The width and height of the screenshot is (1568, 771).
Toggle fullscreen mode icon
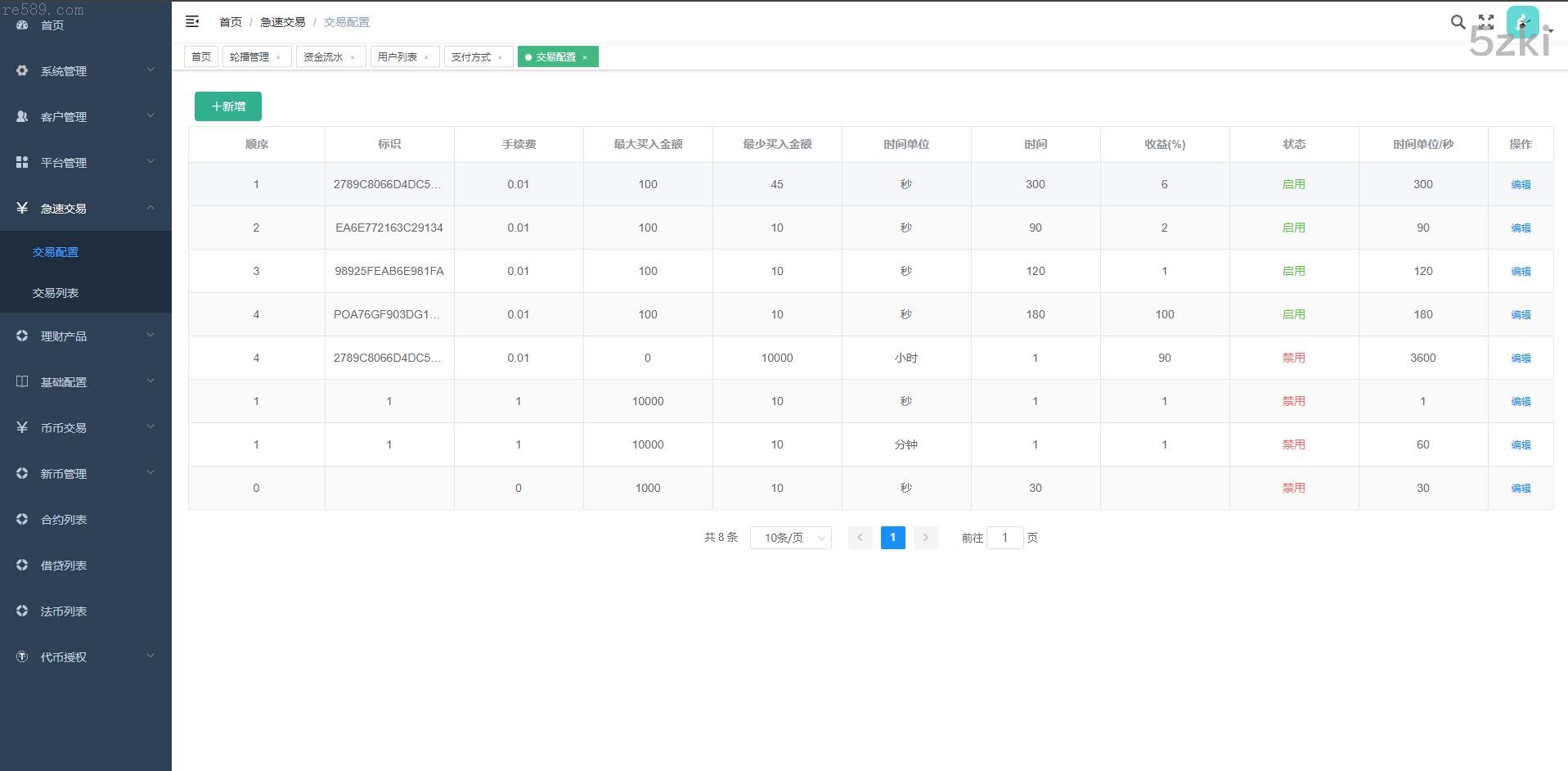(x=1486, y=22)
